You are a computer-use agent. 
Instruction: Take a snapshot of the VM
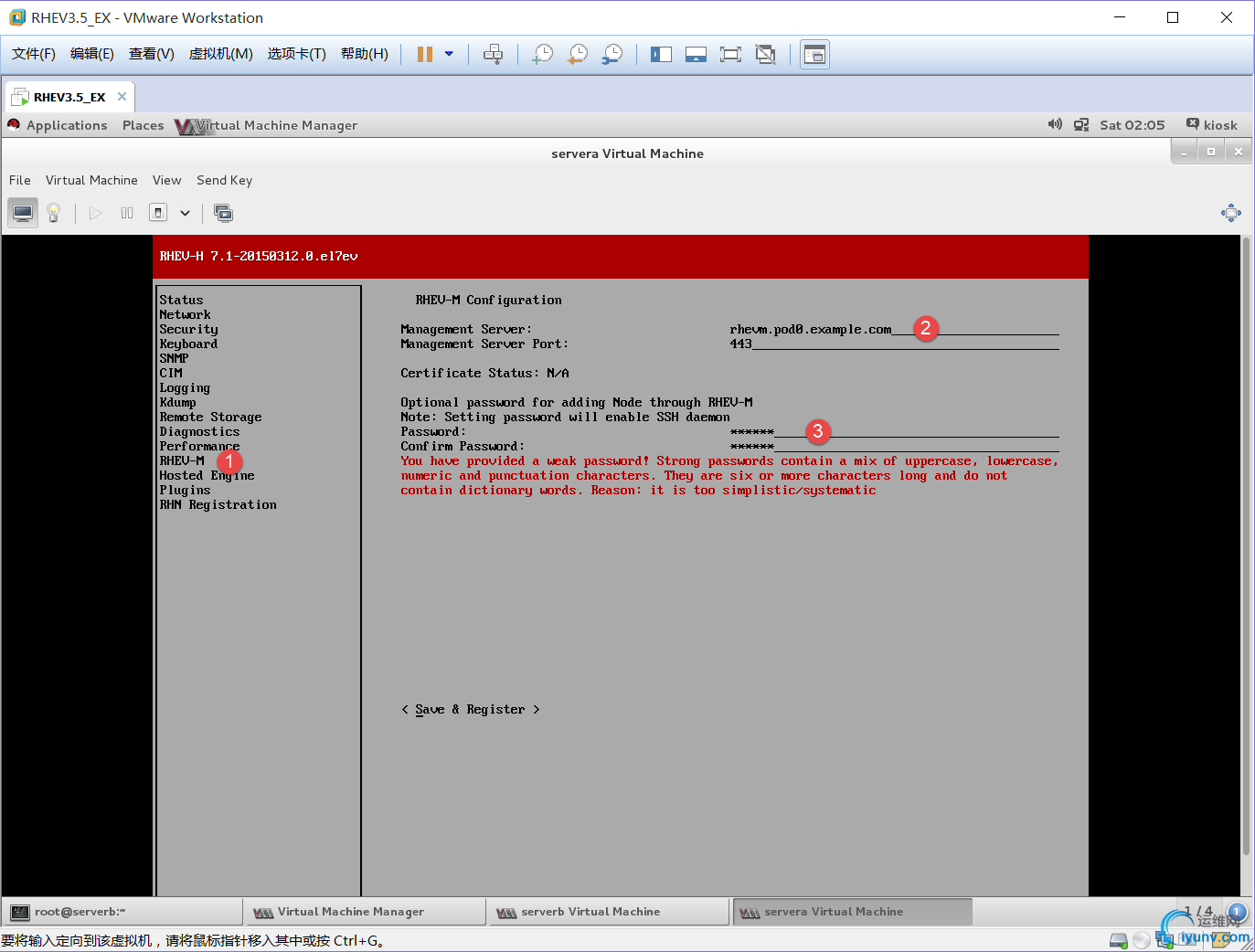(543, 54)
